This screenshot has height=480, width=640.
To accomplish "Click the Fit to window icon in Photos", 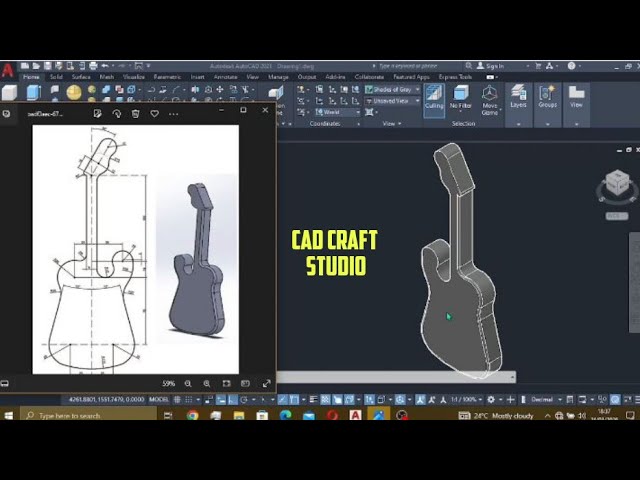I will pyautogui.click(x=226, y=383).
